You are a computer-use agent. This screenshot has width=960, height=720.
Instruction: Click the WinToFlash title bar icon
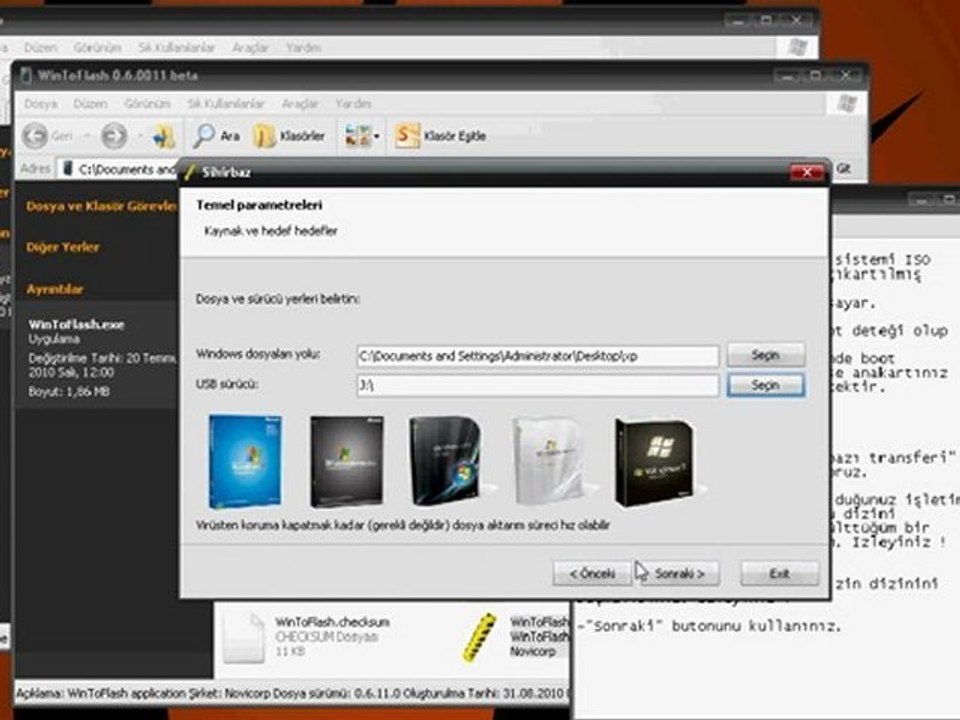26,76
